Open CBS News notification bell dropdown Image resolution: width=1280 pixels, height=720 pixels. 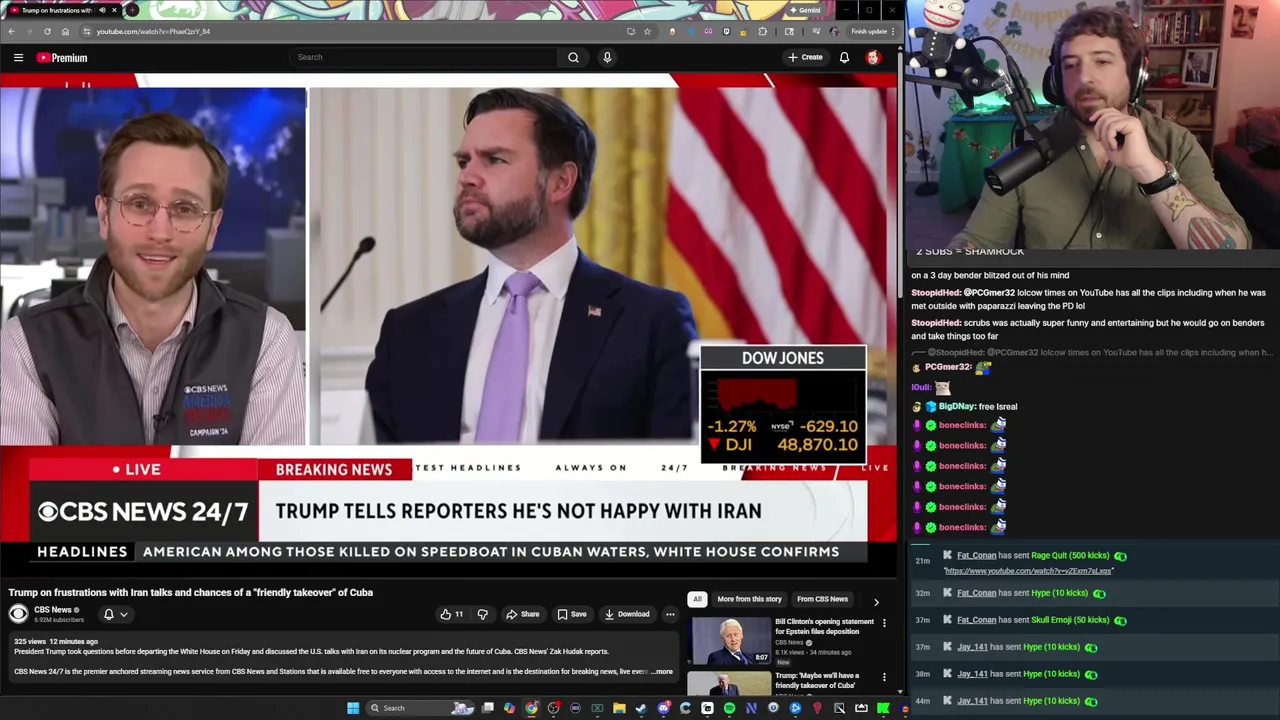(115, 614)
